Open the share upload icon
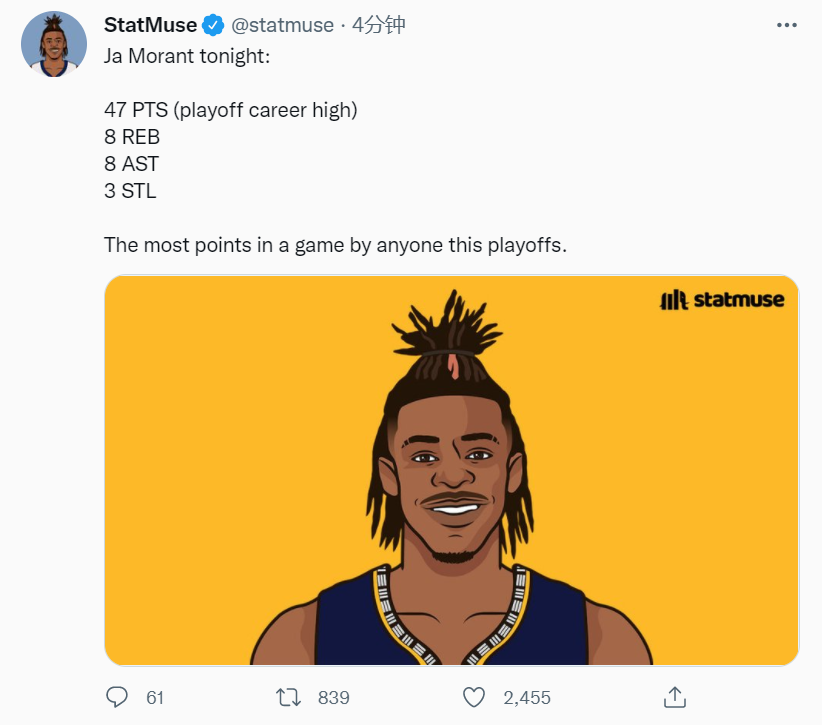The image size is (822, 725). tap(675, 697)
